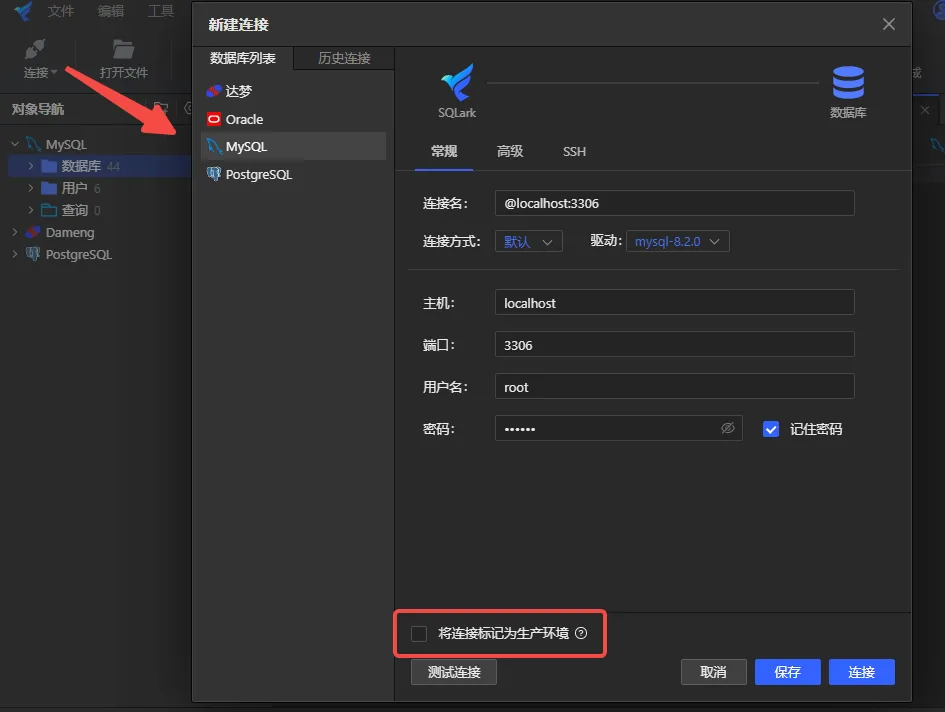Click the connection name input field
Screen dimensions: 945x712
[674, 203]
